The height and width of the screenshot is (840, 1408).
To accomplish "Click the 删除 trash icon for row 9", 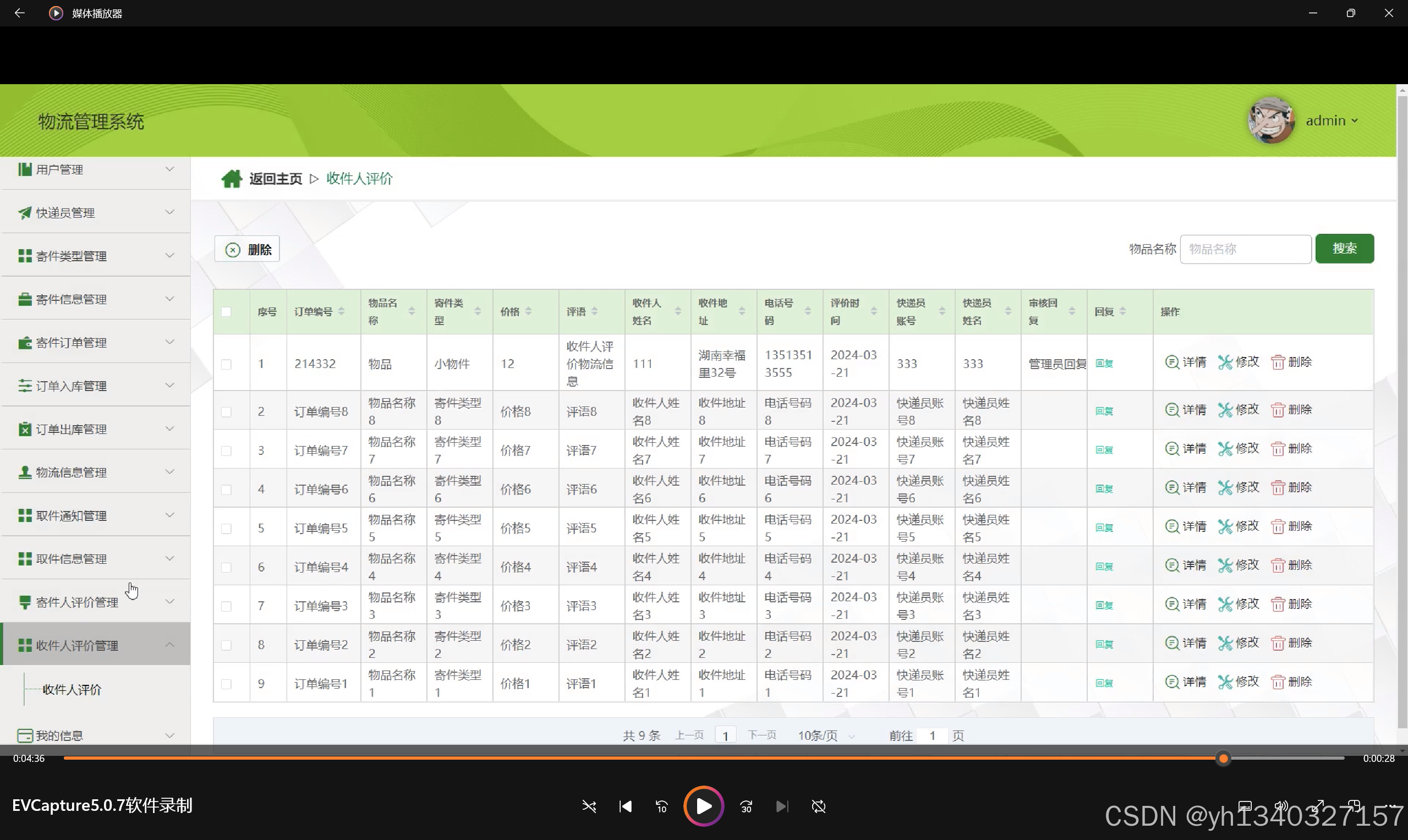I will [x=1277, y=682].
